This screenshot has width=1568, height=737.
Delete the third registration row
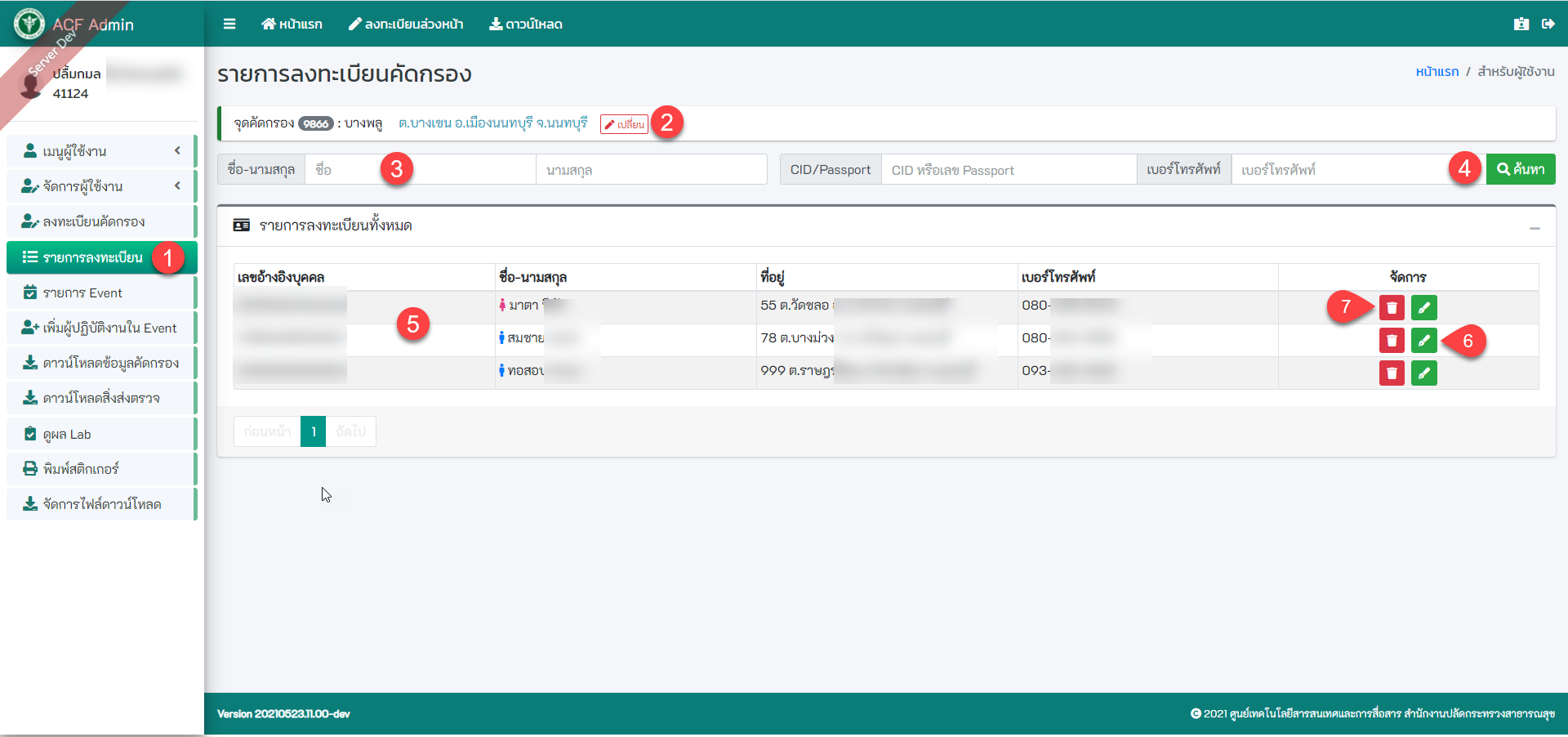[x=1391, y=373]
